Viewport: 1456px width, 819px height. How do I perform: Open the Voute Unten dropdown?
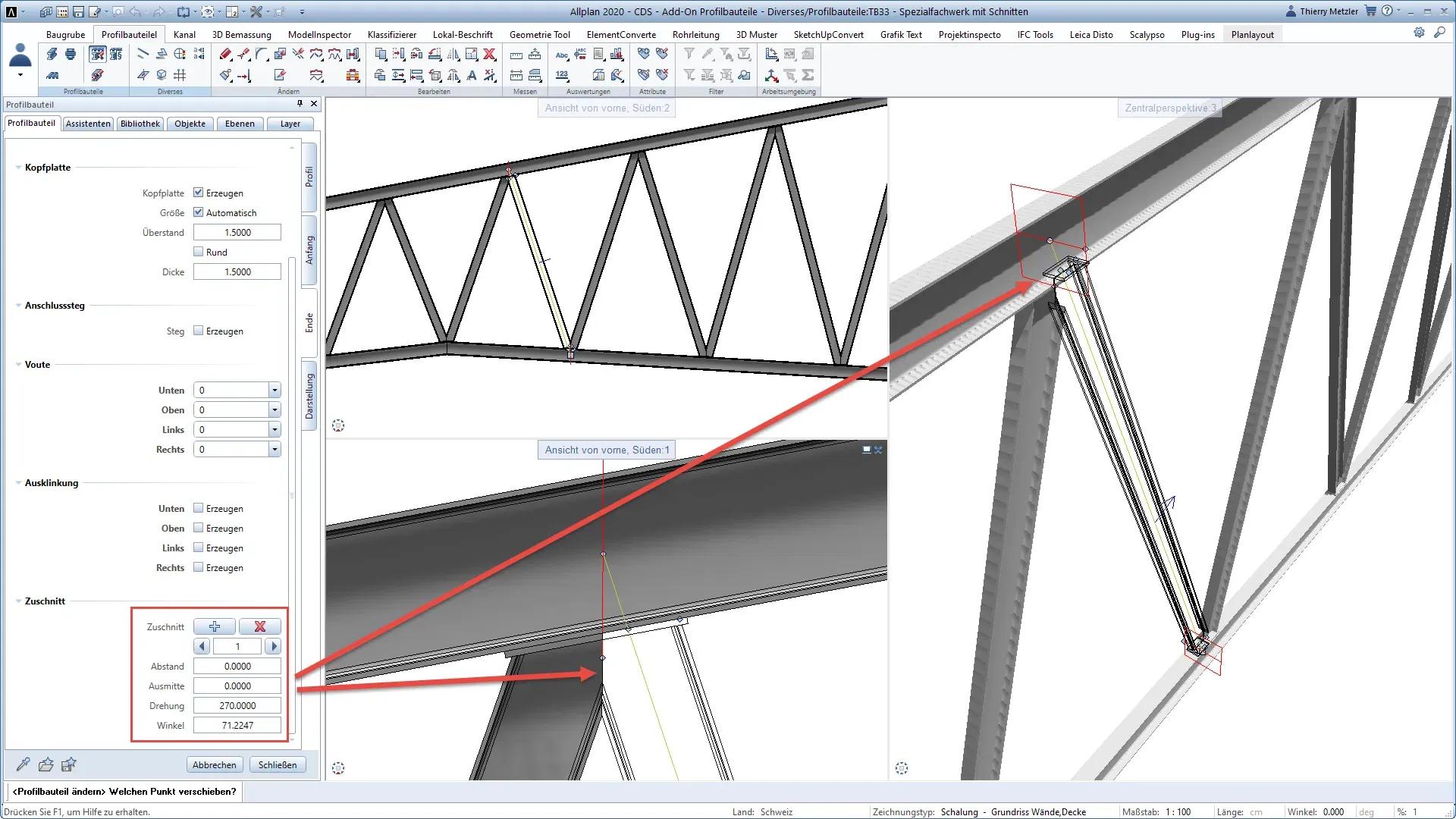(x=275, y=391)
